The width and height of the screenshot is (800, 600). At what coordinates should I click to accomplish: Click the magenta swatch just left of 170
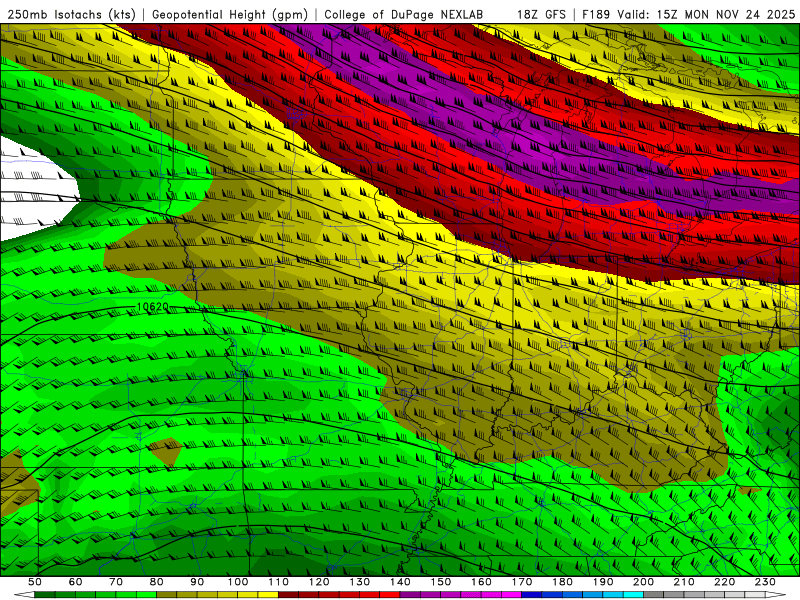pos(511,595)
